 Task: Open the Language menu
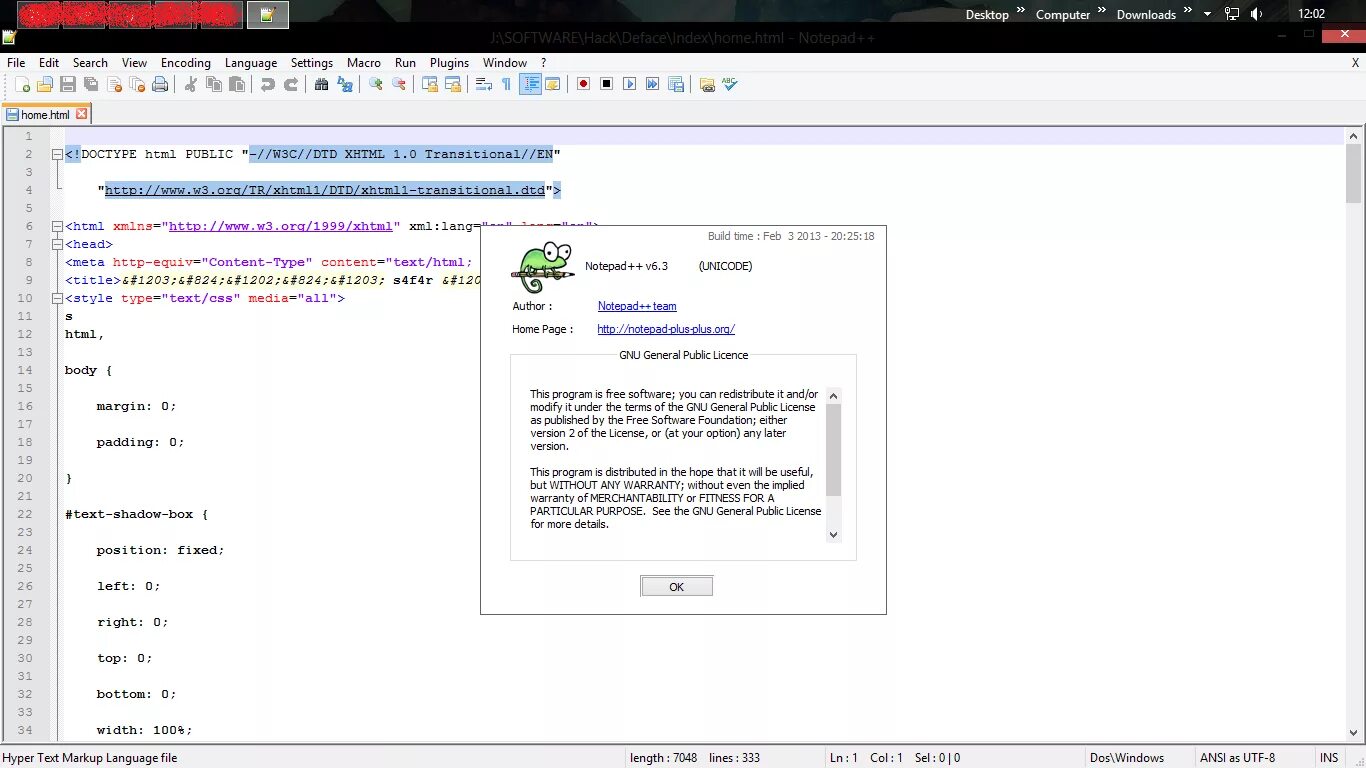251,62
